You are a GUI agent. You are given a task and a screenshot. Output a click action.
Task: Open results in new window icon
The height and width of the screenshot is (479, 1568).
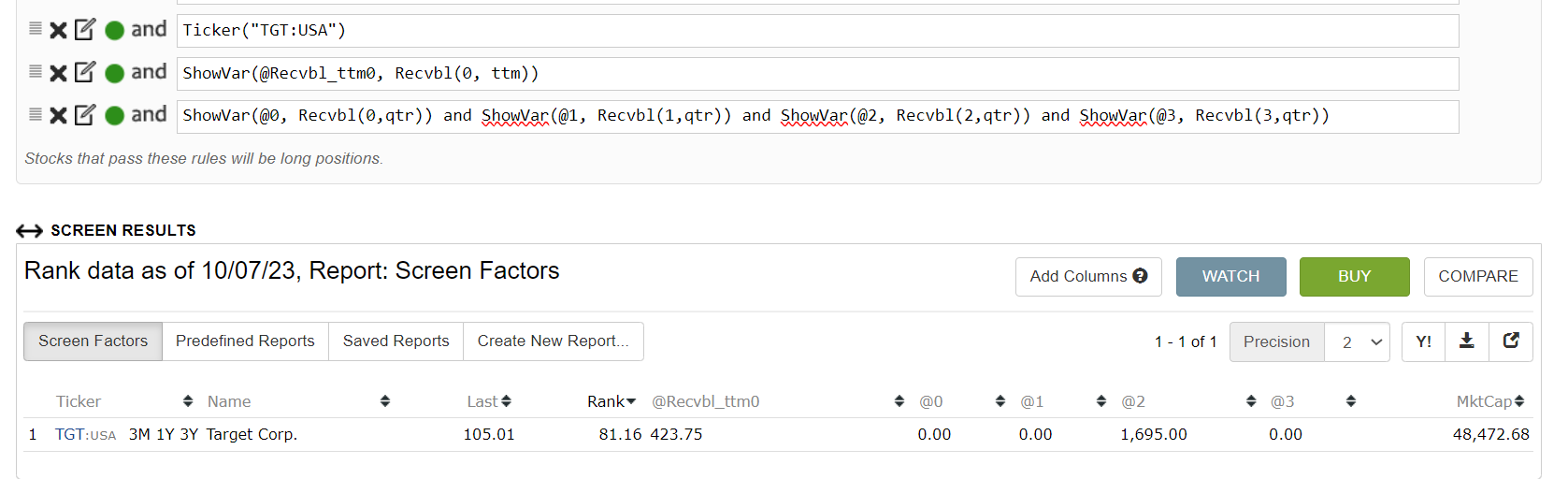pos(1511,341)
